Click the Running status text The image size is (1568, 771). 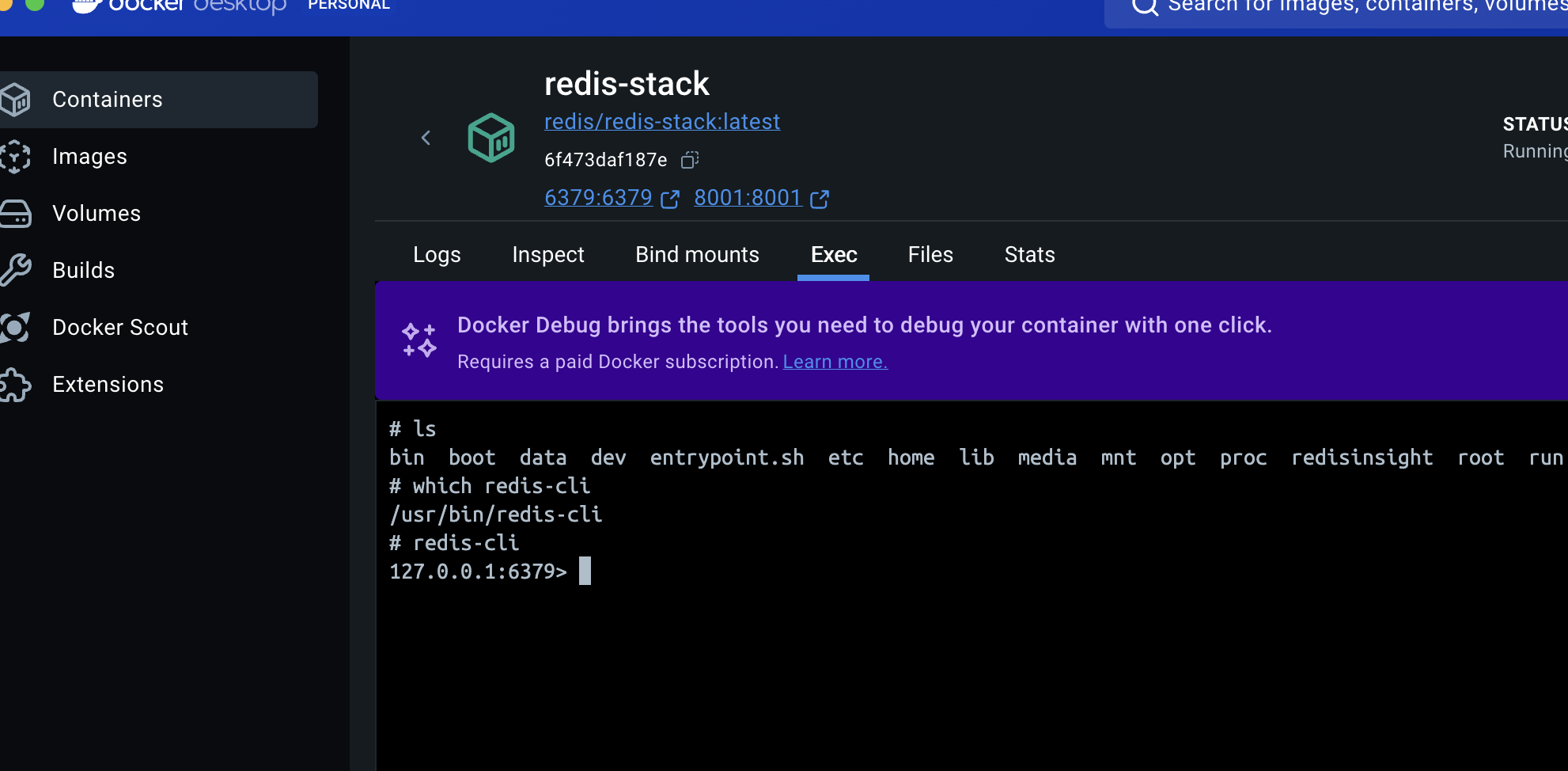tap(1535, 151)
